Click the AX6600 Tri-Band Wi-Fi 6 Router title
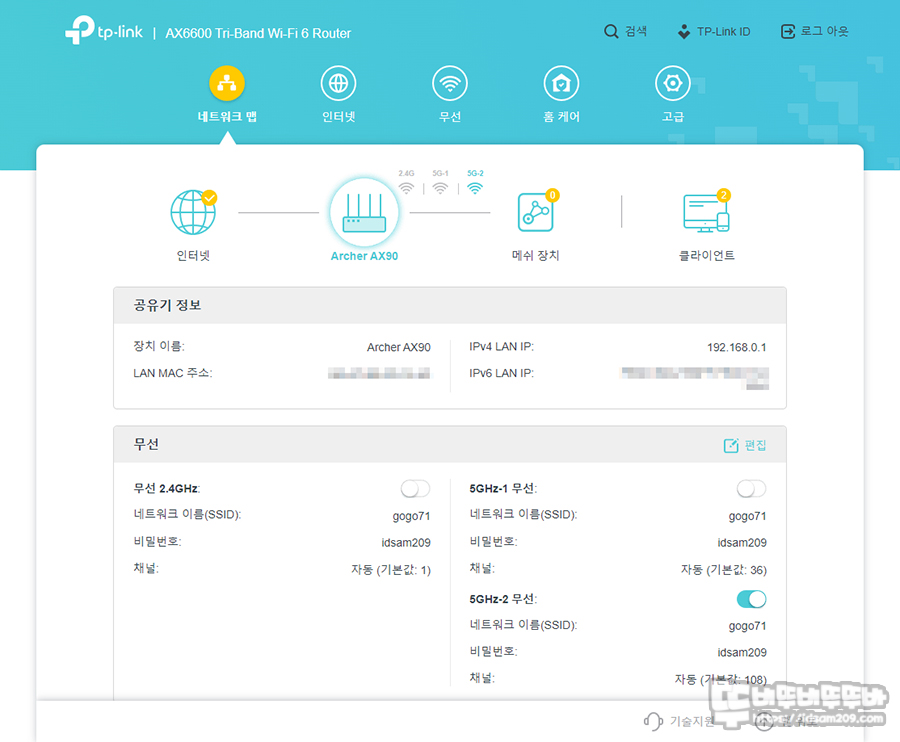900x742 pixels. 258,33
